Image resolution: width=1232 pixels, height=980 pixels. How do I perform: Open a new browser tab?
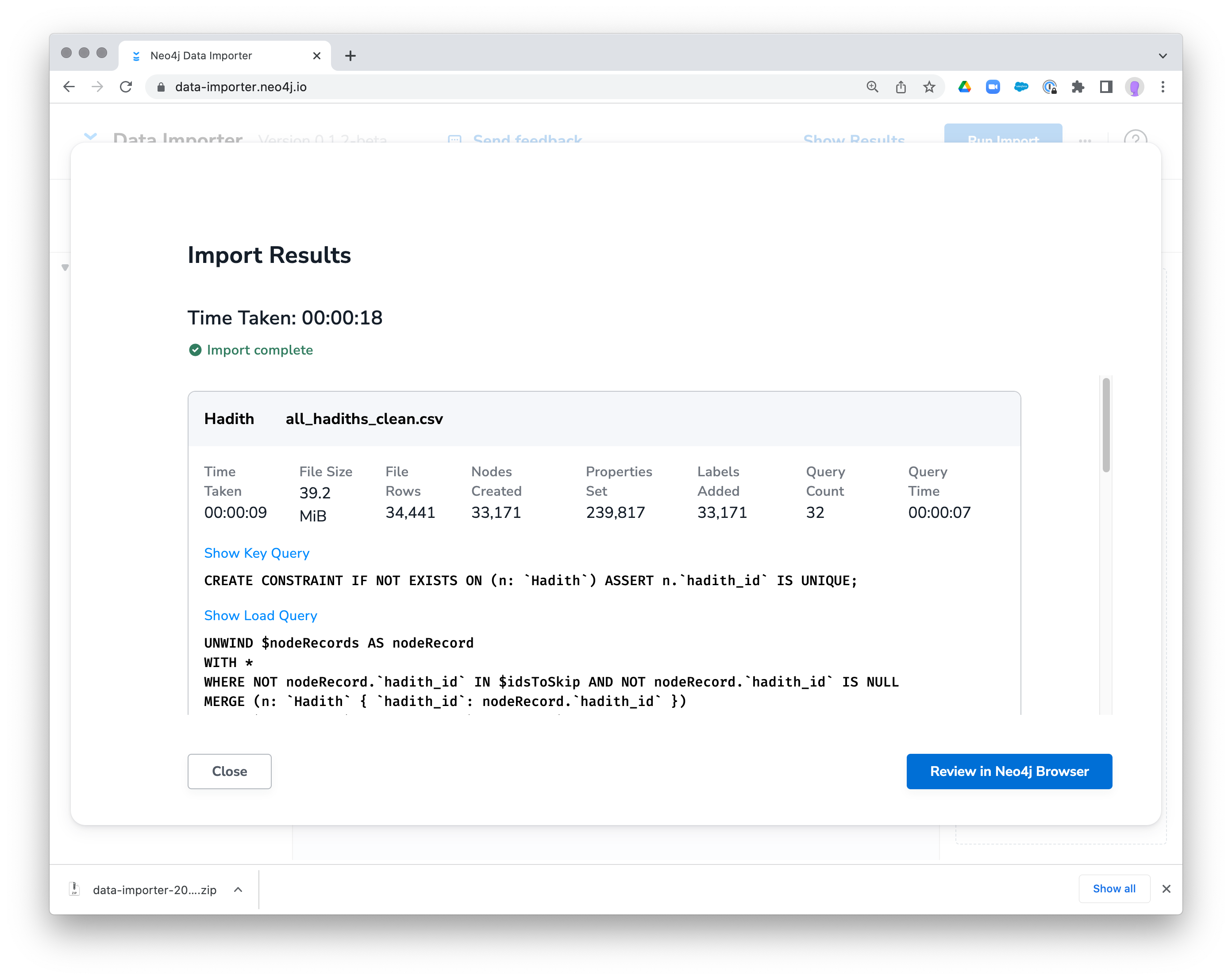(350, 56)
